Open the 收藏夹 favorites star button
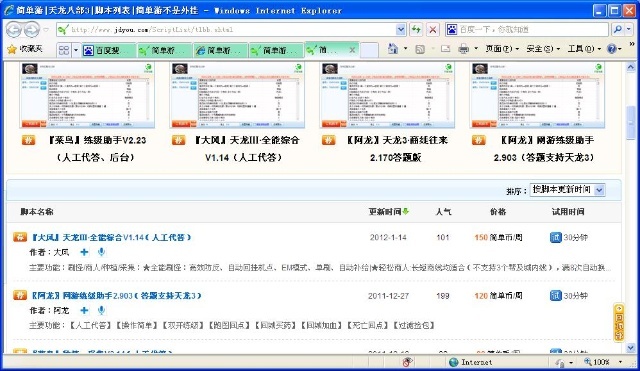Viewport: 640px width, 371px height. 24,49
